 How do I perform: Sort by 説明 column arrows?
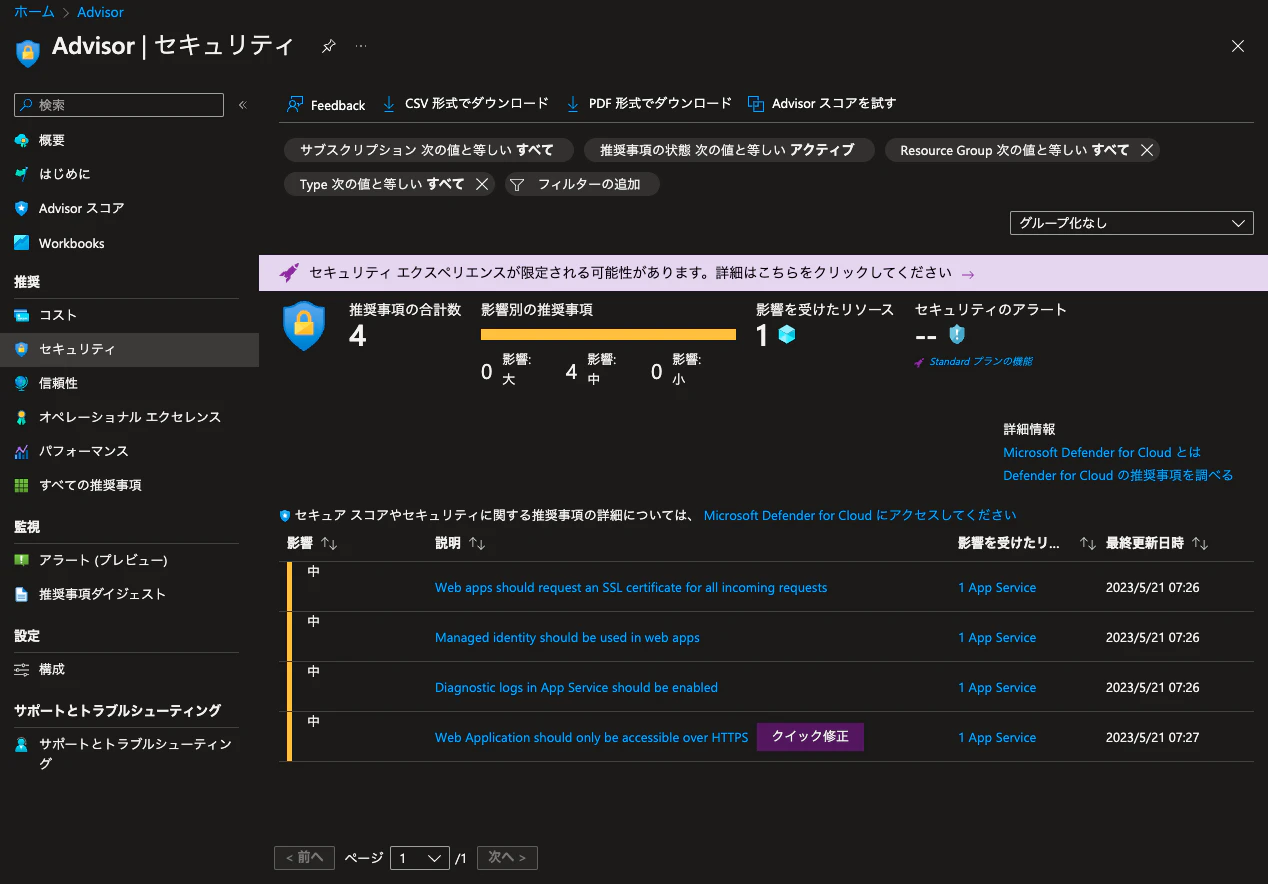point(477,543)
